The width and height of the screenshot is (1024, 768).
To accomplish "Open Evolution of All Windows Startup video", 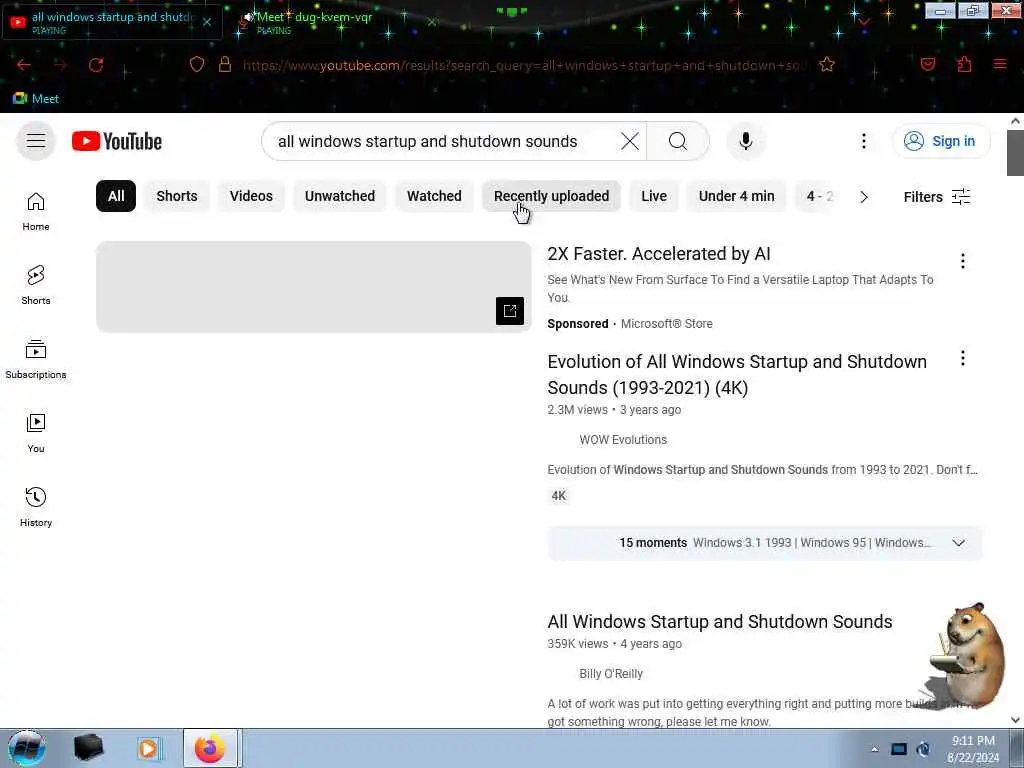I will 737,374.
